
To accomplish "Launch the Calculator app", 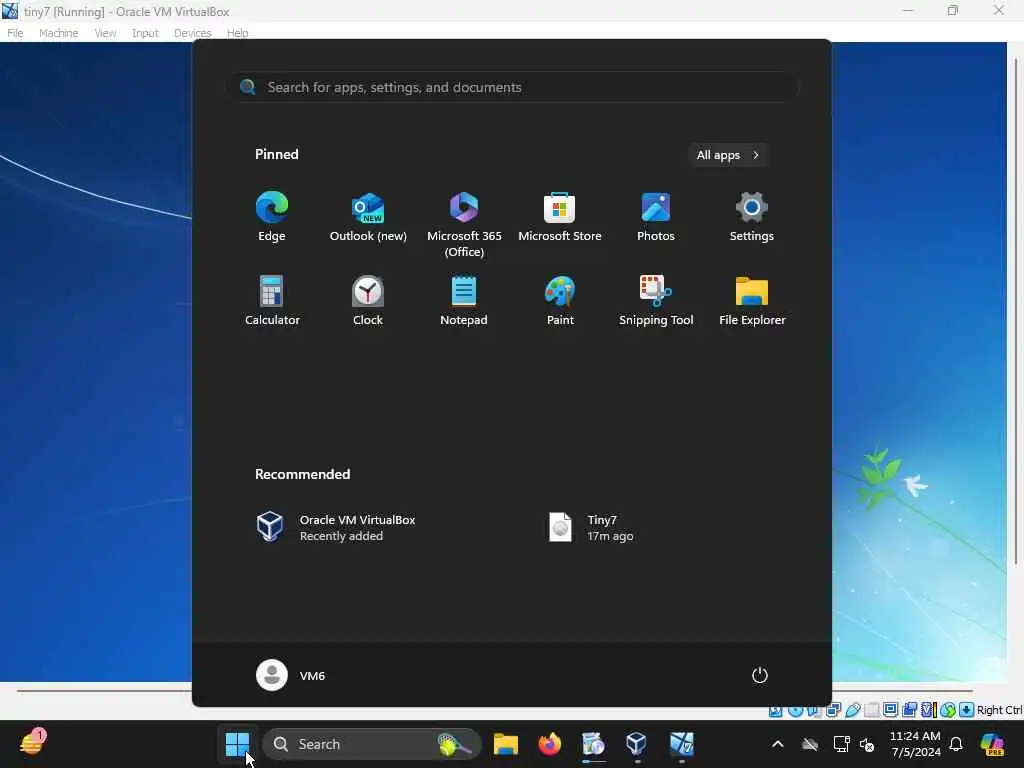I will coord(272,301).
